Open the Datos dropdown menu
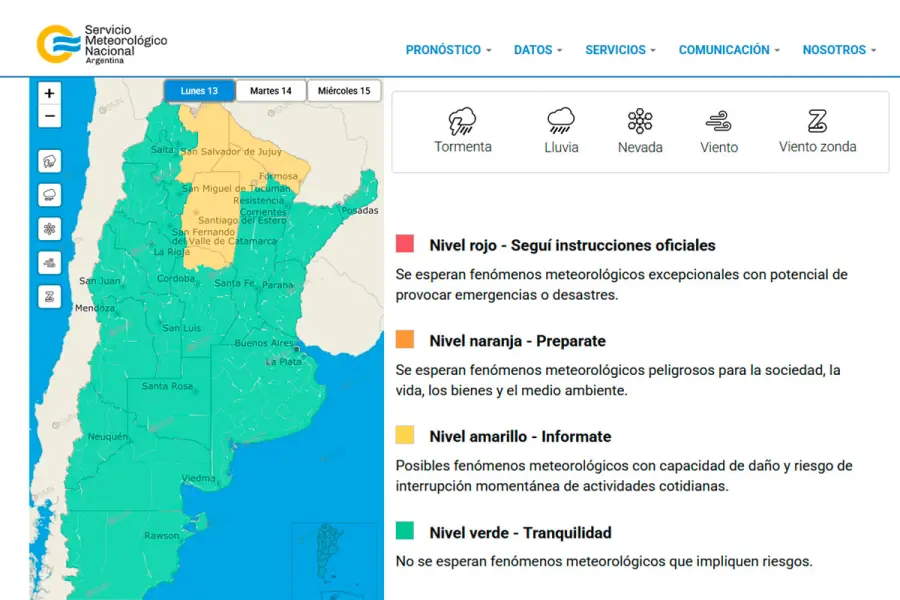 [537, 50]
